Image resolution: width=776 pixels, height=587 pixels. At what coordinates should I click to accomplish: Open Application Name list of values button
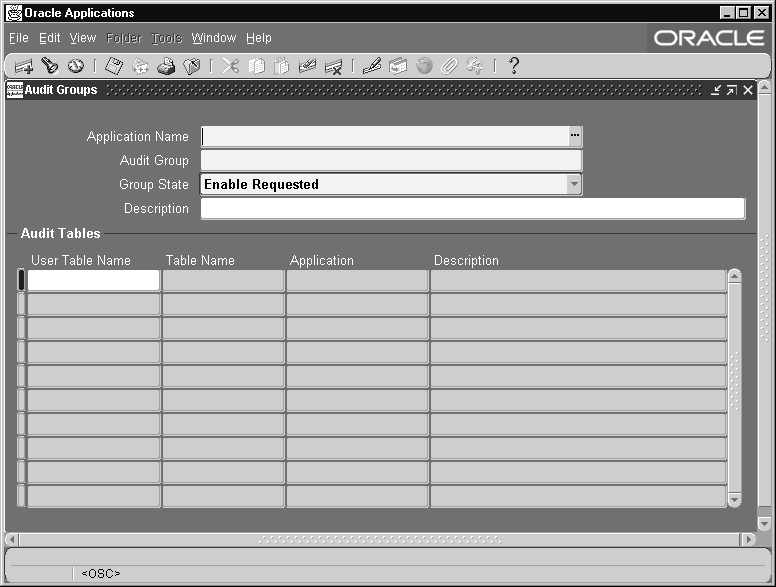[x=575, y=136]
